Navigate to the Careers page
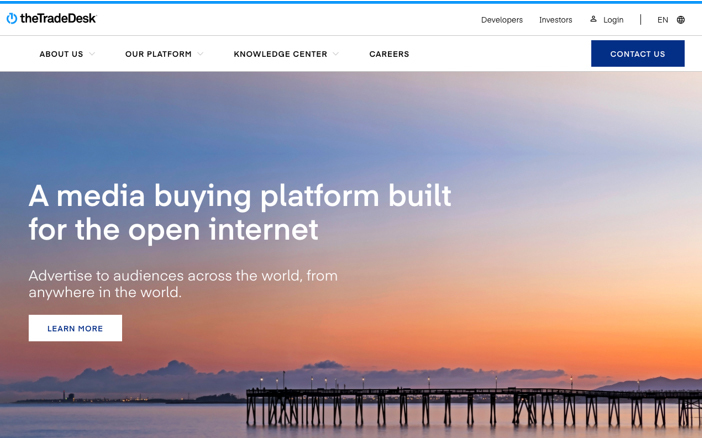The height and width of the screenshot is (438, 702). click(x=389, y=54)
